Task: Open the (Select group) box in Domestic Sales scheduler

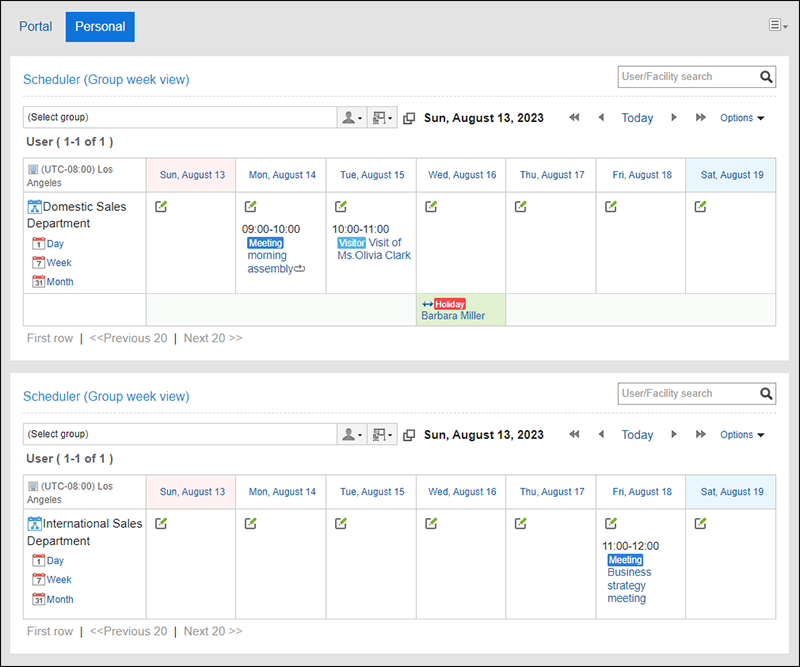Action: click(180, 117)
